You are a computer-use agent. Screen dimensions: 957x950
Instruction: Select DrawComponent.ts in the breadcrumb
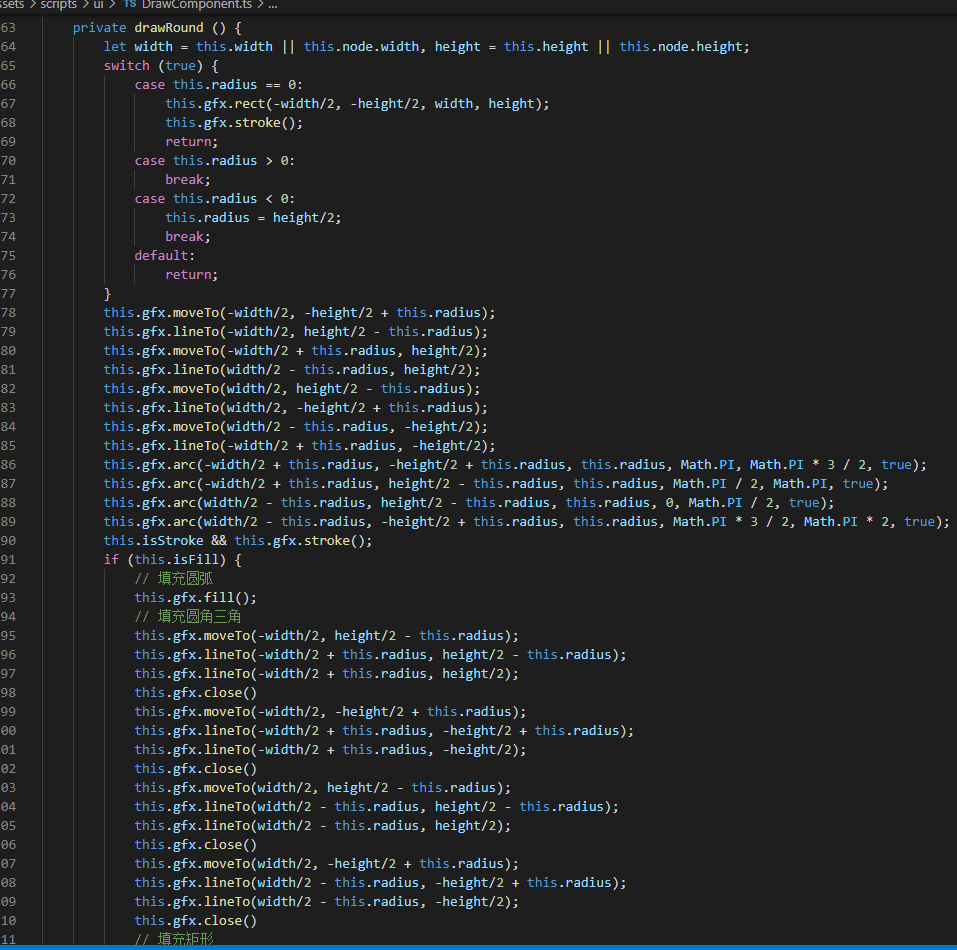[197, 4]
